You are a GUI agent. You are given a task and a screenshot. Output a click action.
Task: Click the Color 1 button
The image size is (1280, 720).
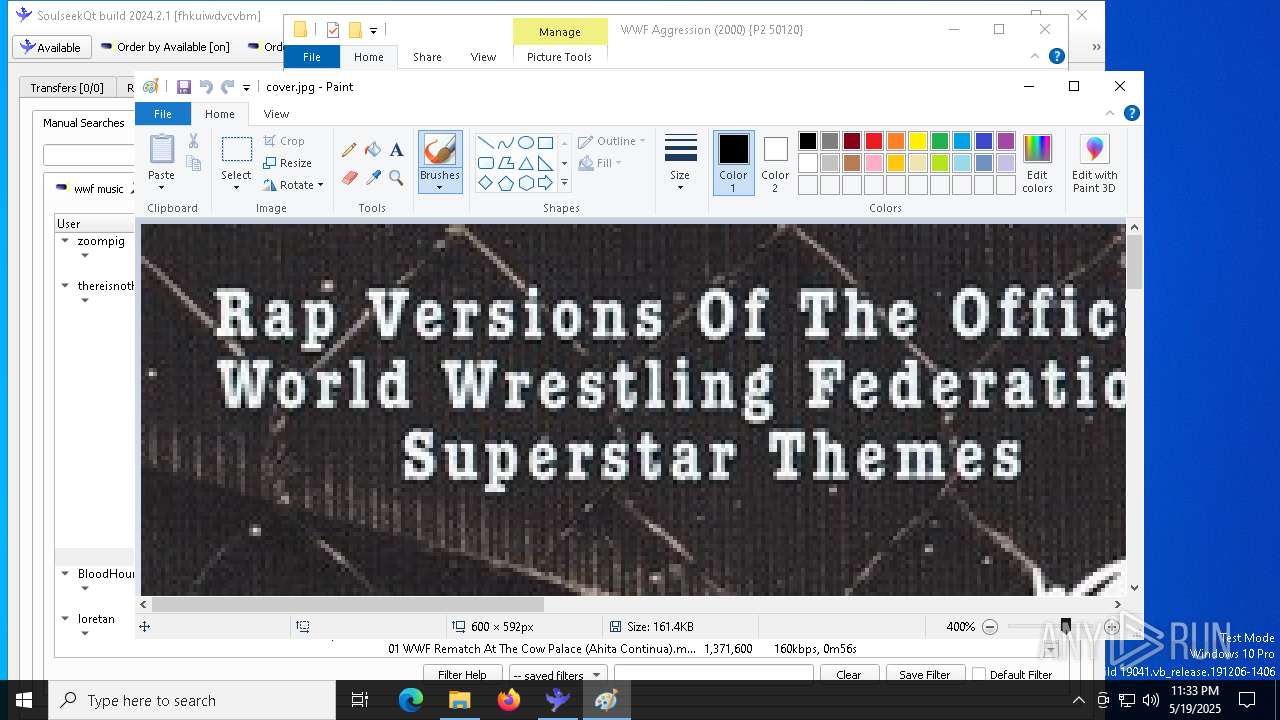point(733,163)
